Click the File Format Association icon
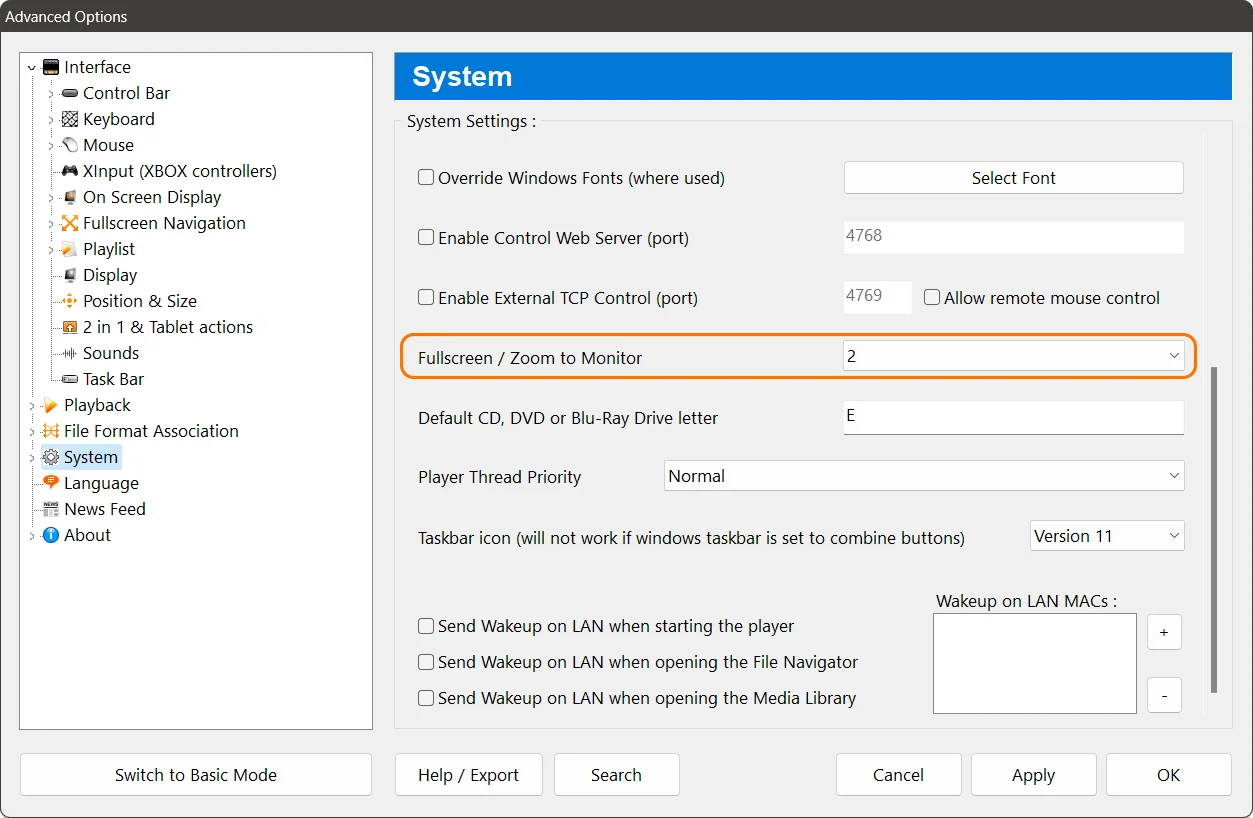Image resolution: width=1253 pixels, height=818 pixels. click(x=51, y=431)
